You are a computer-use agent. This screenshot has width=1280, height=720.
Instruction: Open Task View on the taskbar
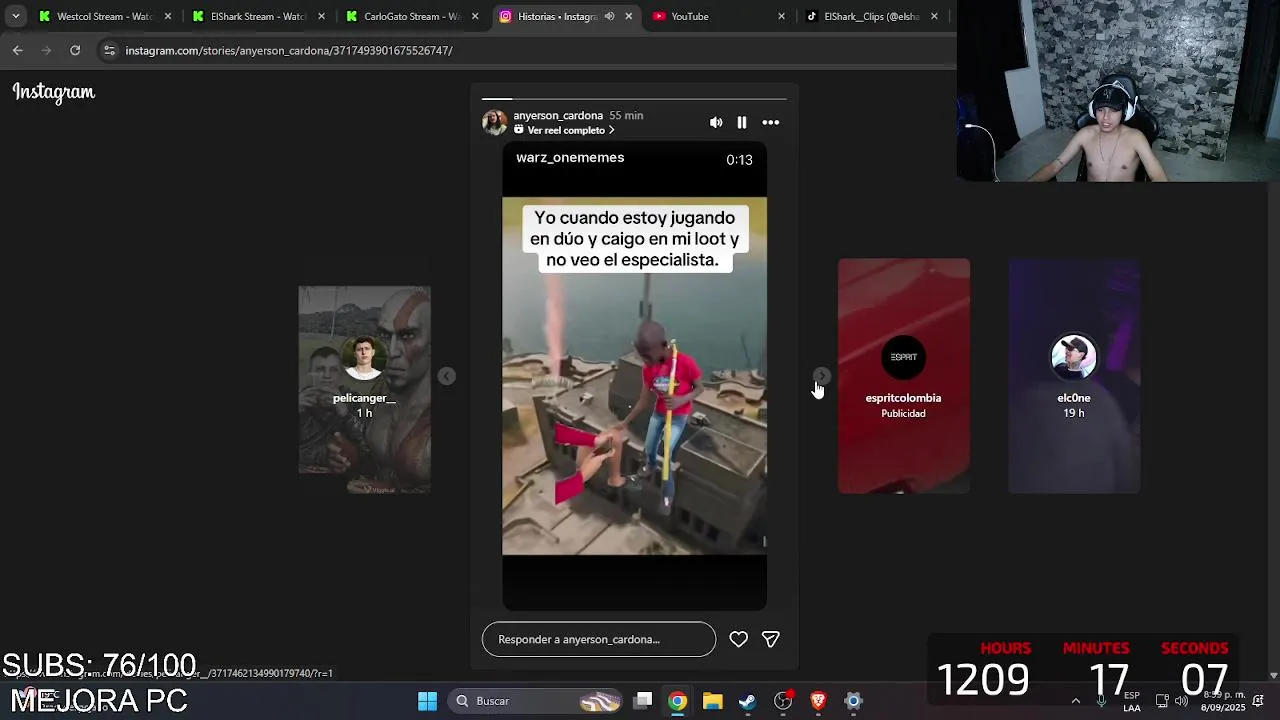tap(643, 701)
